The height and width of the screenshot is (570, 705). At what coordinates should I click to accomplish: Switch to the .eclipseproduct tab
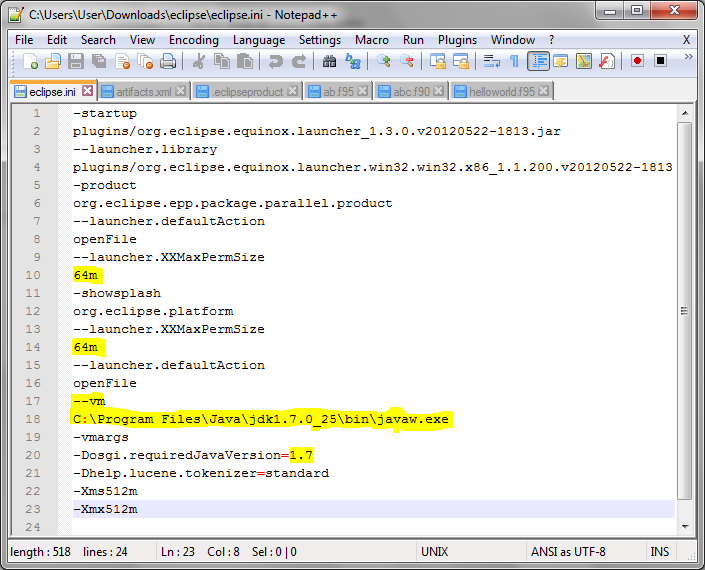tap(248, 92)
